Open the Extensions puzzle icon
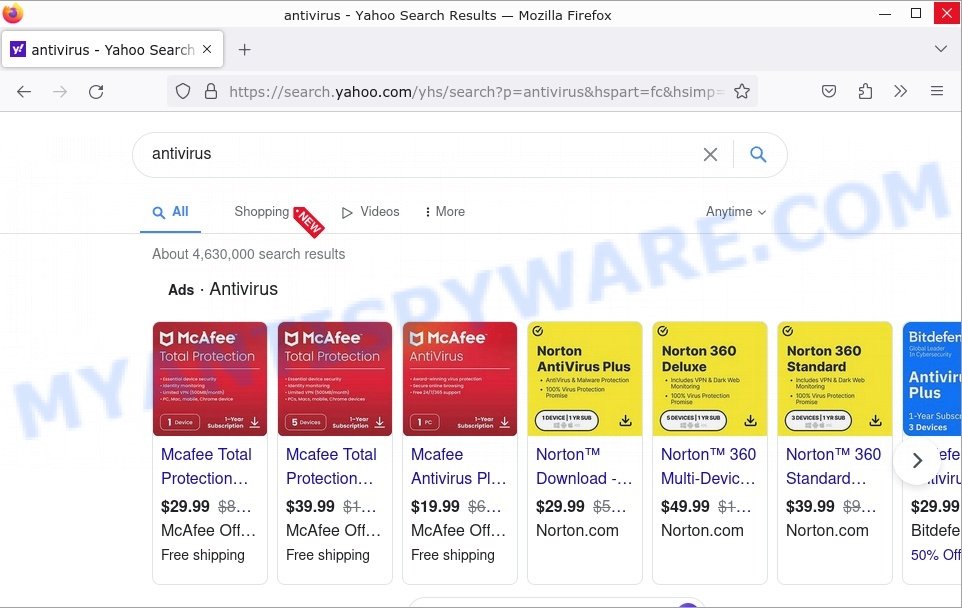This screenshot has height=608, width=962. tap(865, 92)
